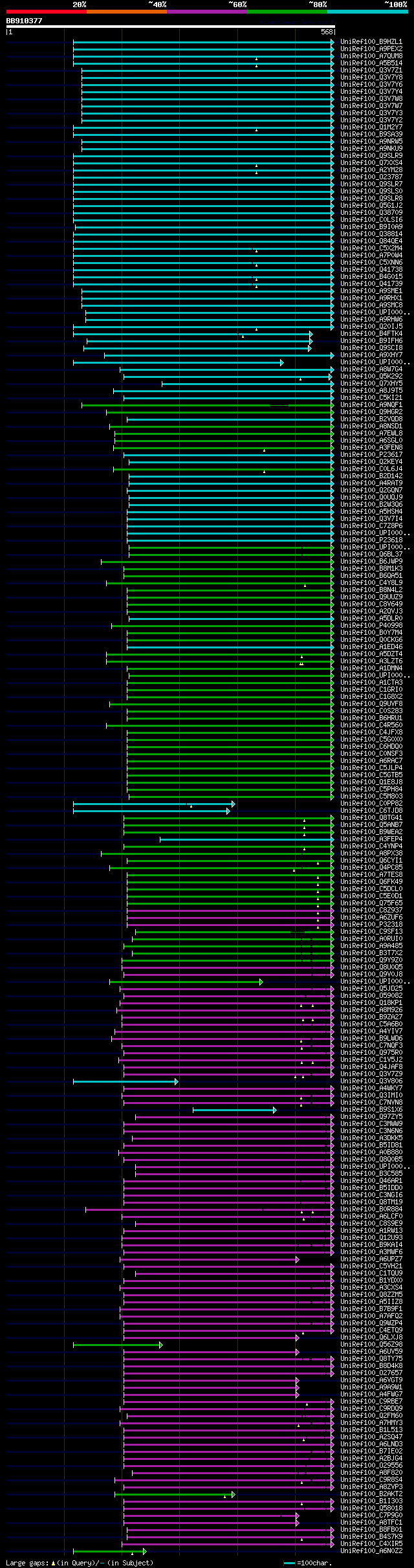
Task: Click the short cyan bar for UniRef100_Q9SCI8
Action: pyautogui.click(x=197, y=348)
